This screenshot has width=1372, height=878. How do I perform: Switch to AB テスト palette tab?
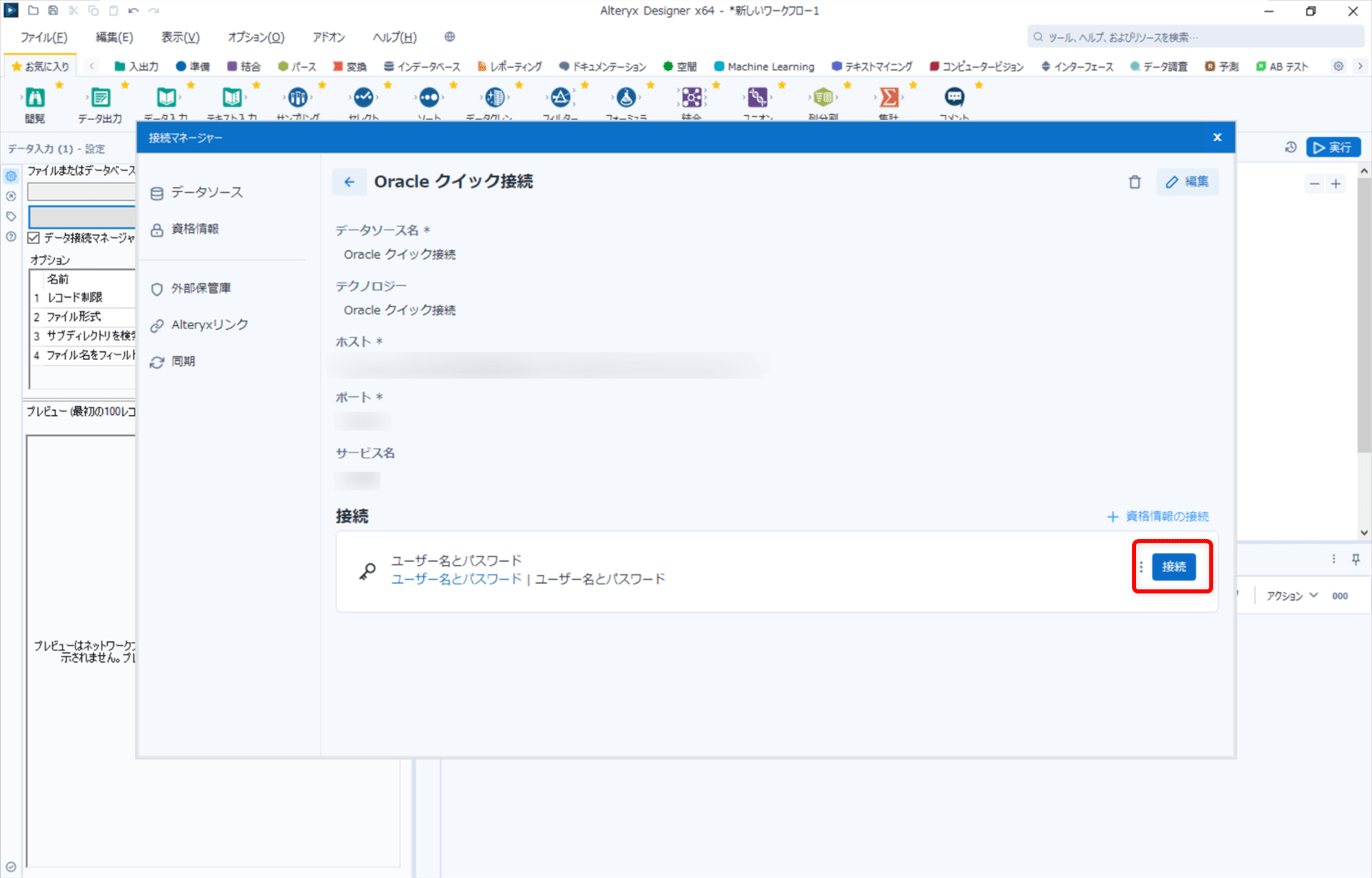(x=1282, y=67)
